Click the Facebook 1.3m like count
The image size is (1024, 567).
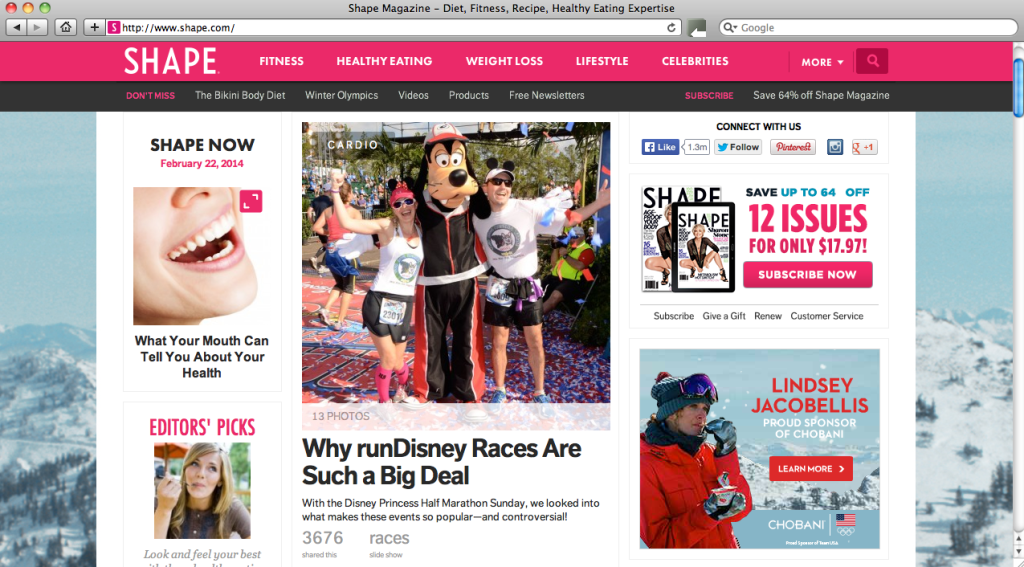coord(697,147)
